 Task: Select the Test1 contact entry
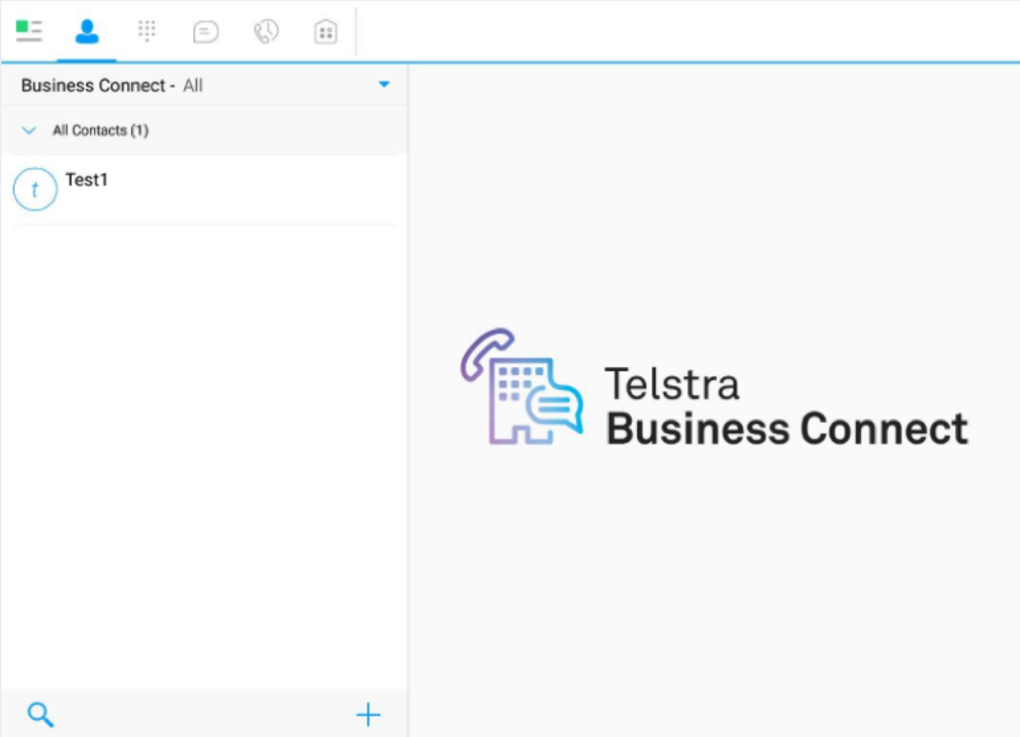point(88,181)
